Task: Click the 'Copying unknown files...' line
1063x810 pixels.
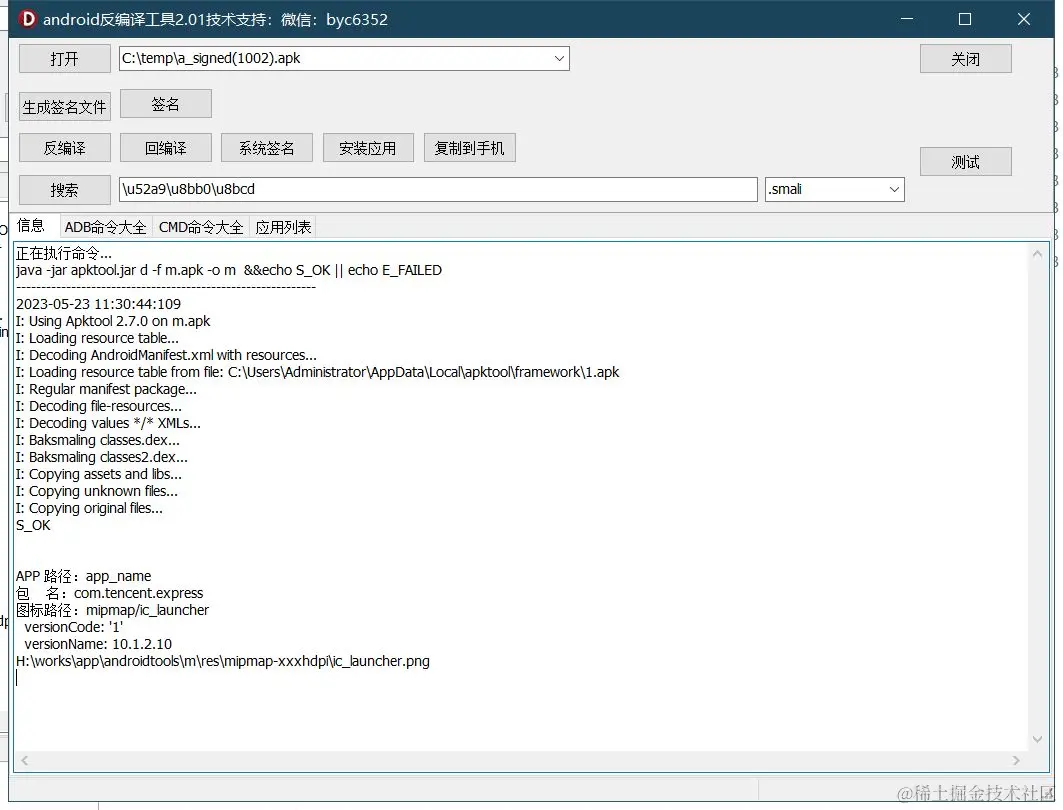Action: pyautogui.click(x=97, y=491)
